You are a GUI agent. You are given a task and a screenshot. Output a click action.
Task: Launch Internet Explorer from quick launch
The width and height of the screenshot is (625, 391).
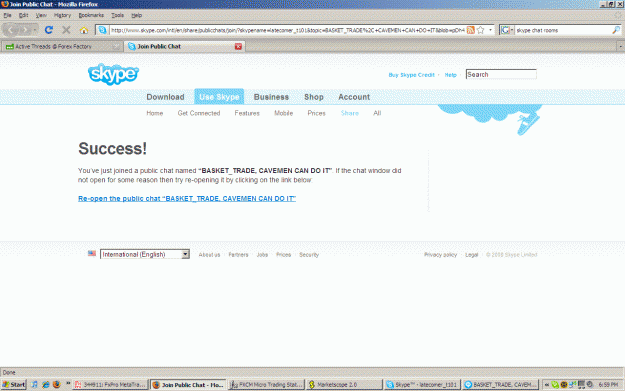(x=45, y=385)
